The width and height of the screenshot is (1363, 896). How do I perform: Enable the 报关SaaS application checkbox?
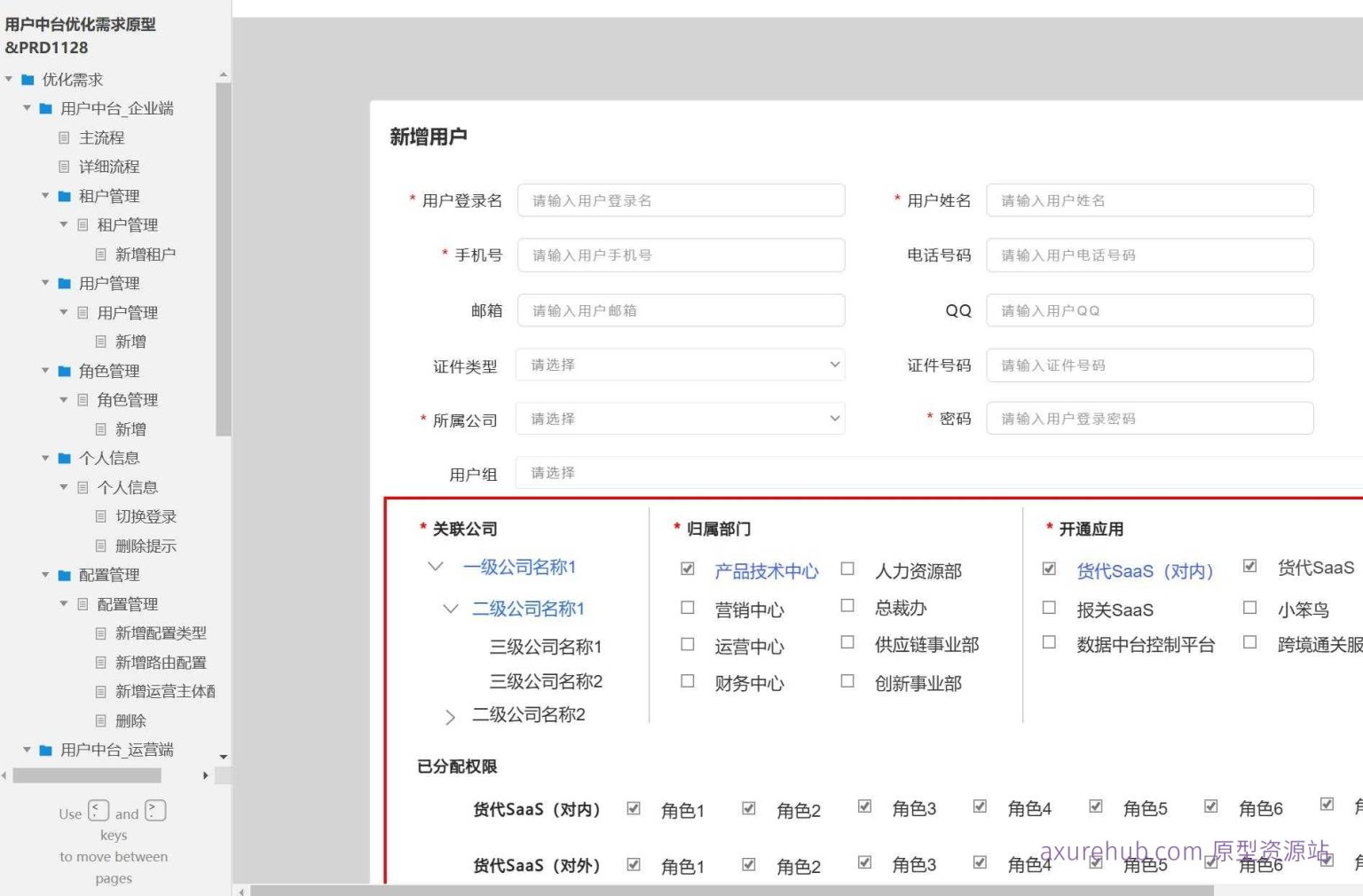coord(1049,608)
